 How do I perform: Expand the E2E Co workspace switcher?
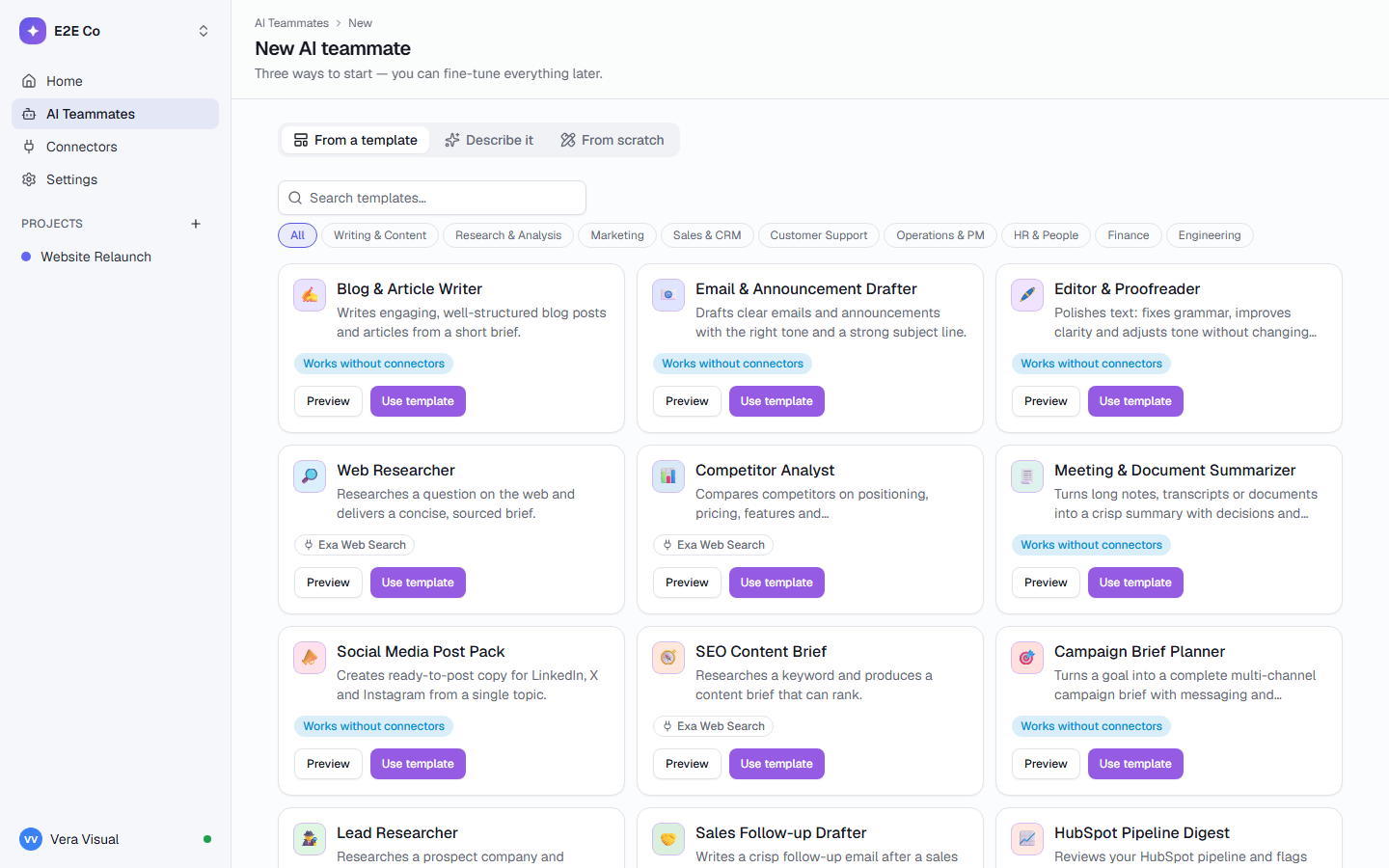pos(204,31)
